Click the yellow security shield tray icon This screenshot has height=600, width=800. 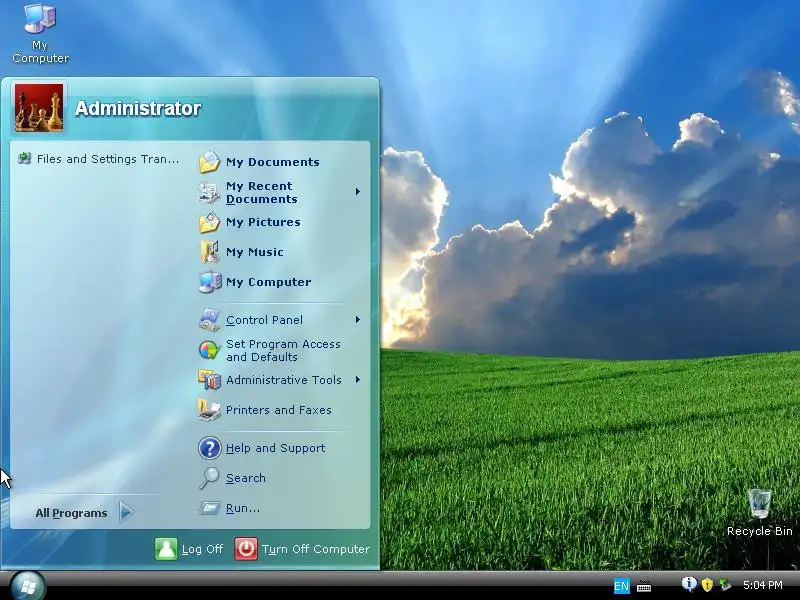(707, 585)
